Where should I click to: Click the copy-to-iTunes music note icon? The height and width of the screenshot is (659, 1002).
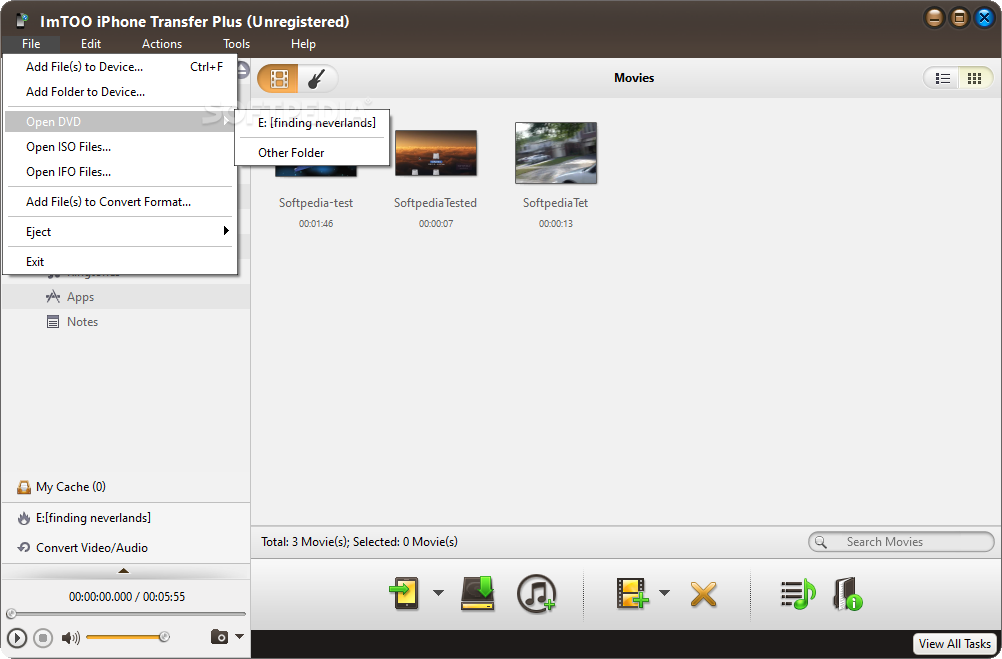tap(536, 594)
